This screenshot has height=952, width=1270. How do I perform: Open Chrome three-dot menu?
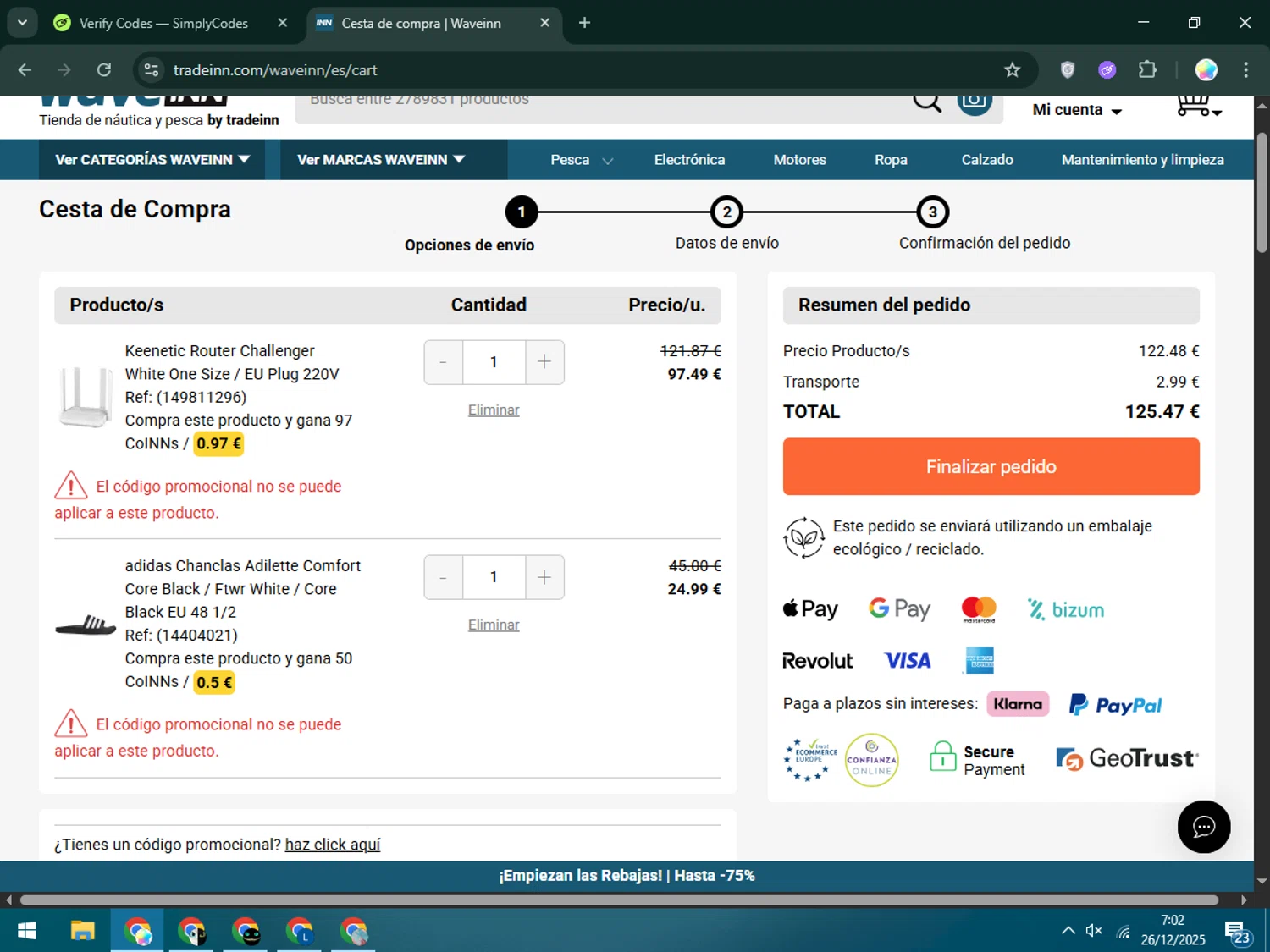[x=1245, y=70]
